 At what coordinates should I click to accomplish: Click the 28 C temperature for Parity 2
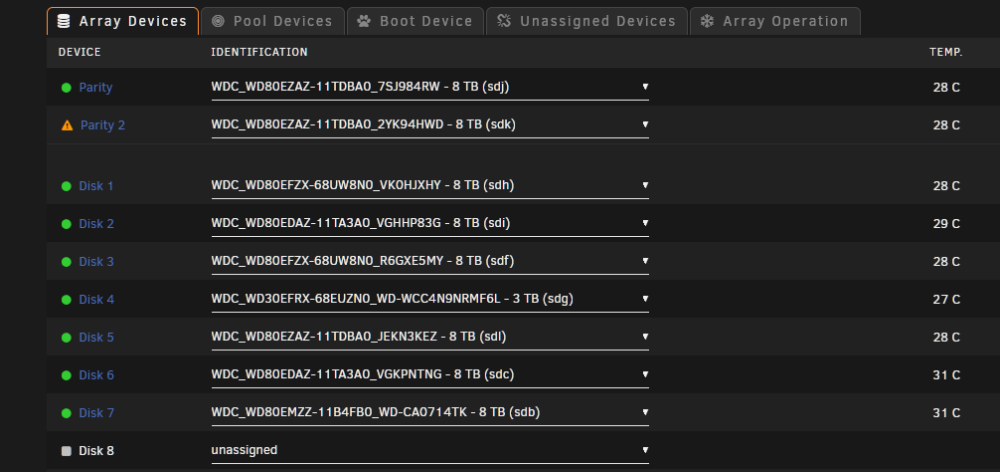(x=946, y=125)
